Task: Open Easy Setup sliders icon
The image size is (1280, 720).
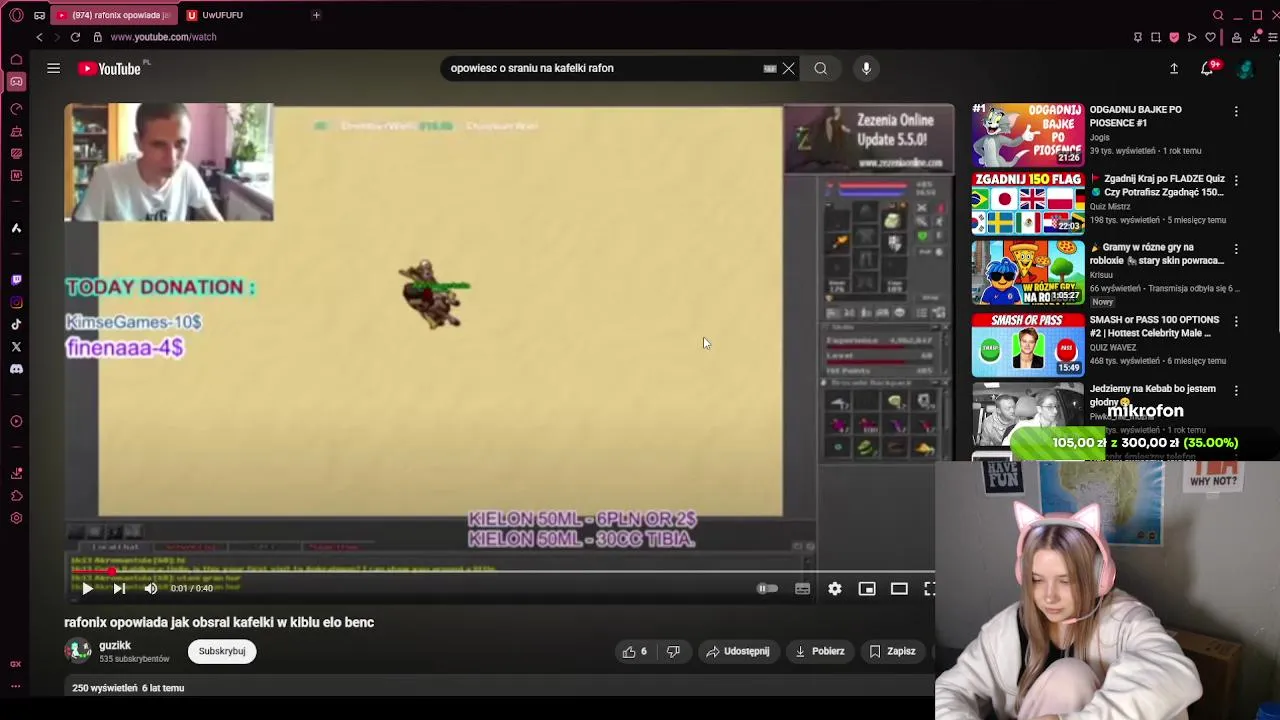Action: [x=1273, y=37]
